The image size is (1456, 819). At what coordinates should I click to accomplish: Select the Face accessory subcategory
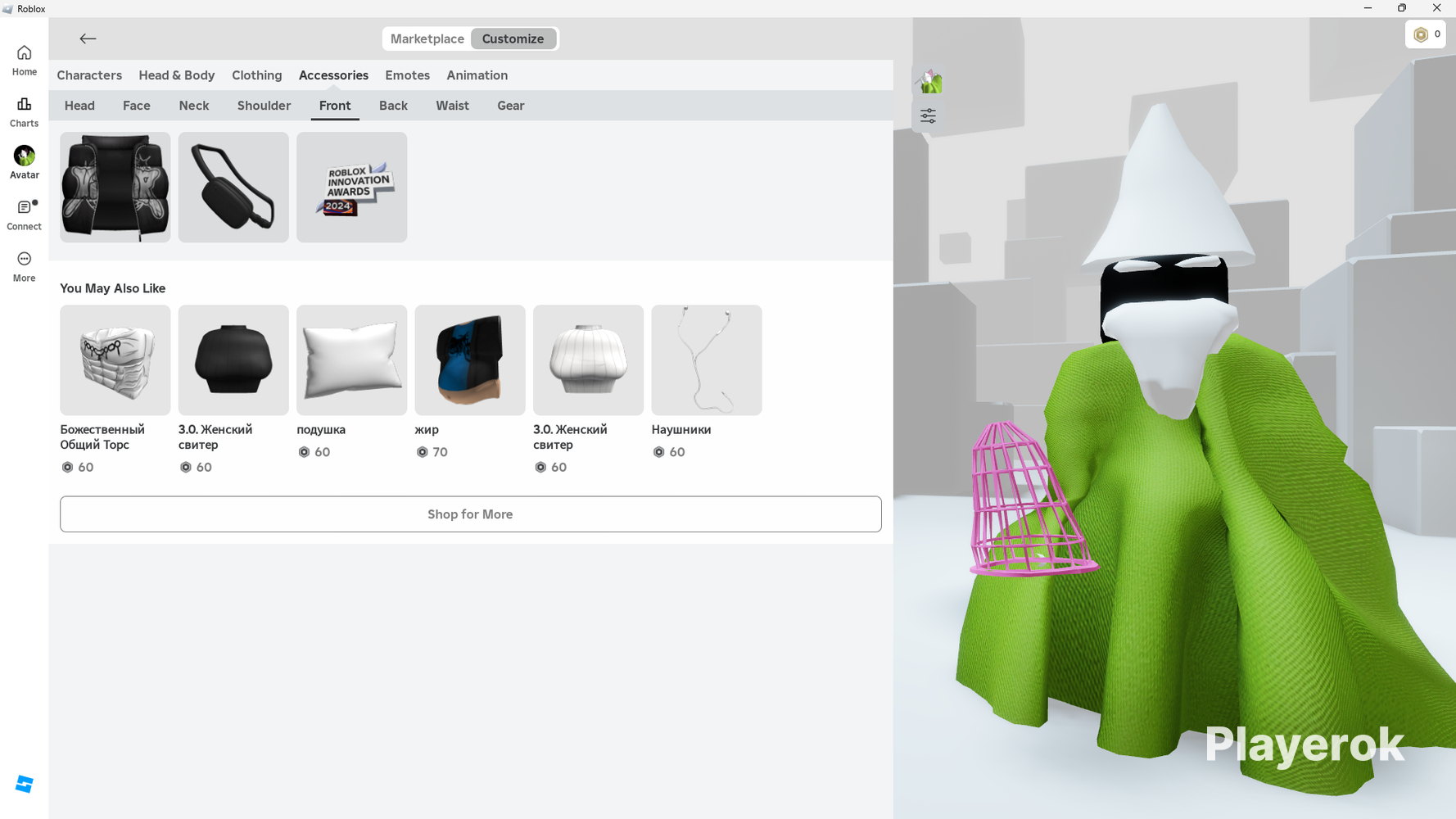pos(137,106)
